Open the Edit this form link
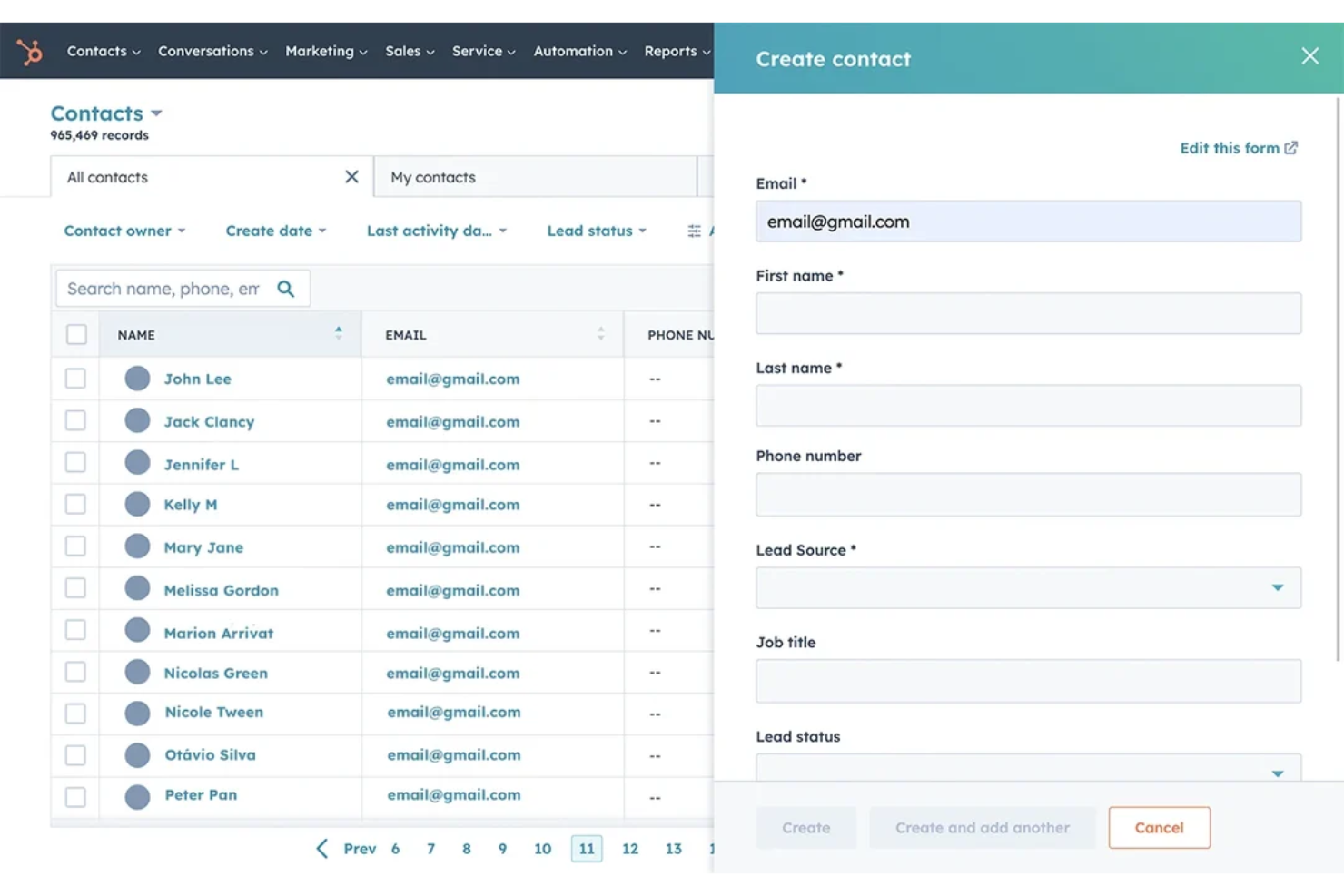The image size is (1344, 896). [1238, 148]
